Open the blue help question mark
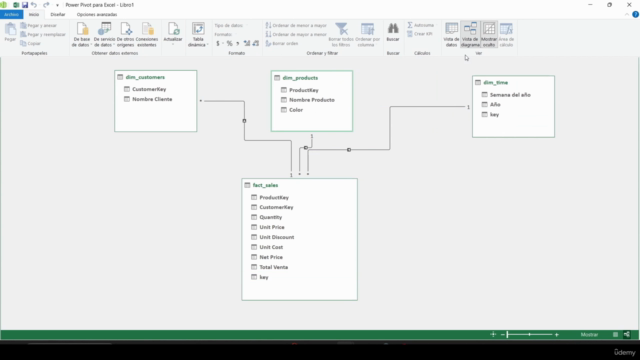 [x=636, y=14]
